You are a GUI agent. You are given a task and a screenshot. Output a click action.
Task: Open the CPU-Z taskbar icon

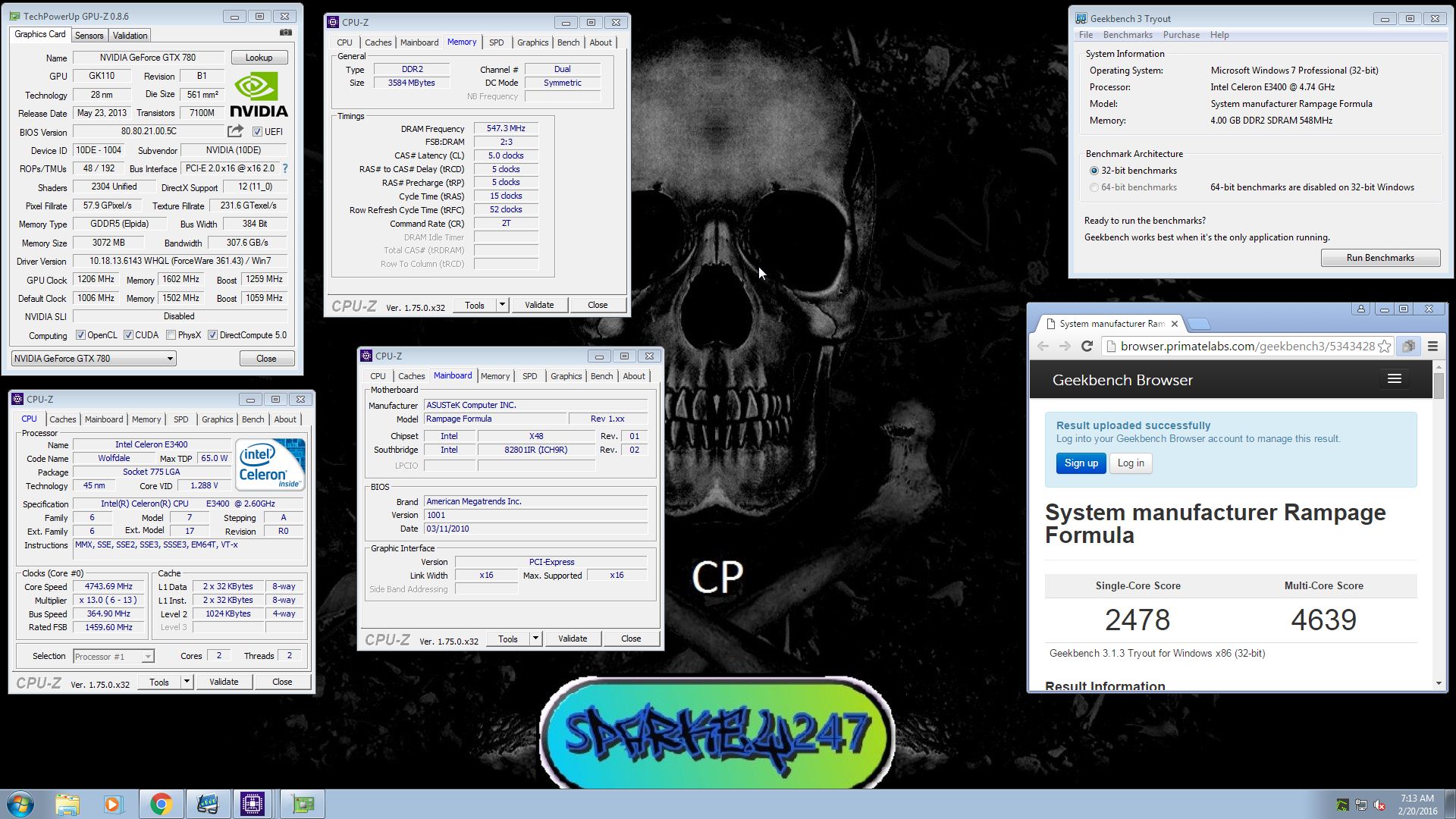[x=253, y=804]
